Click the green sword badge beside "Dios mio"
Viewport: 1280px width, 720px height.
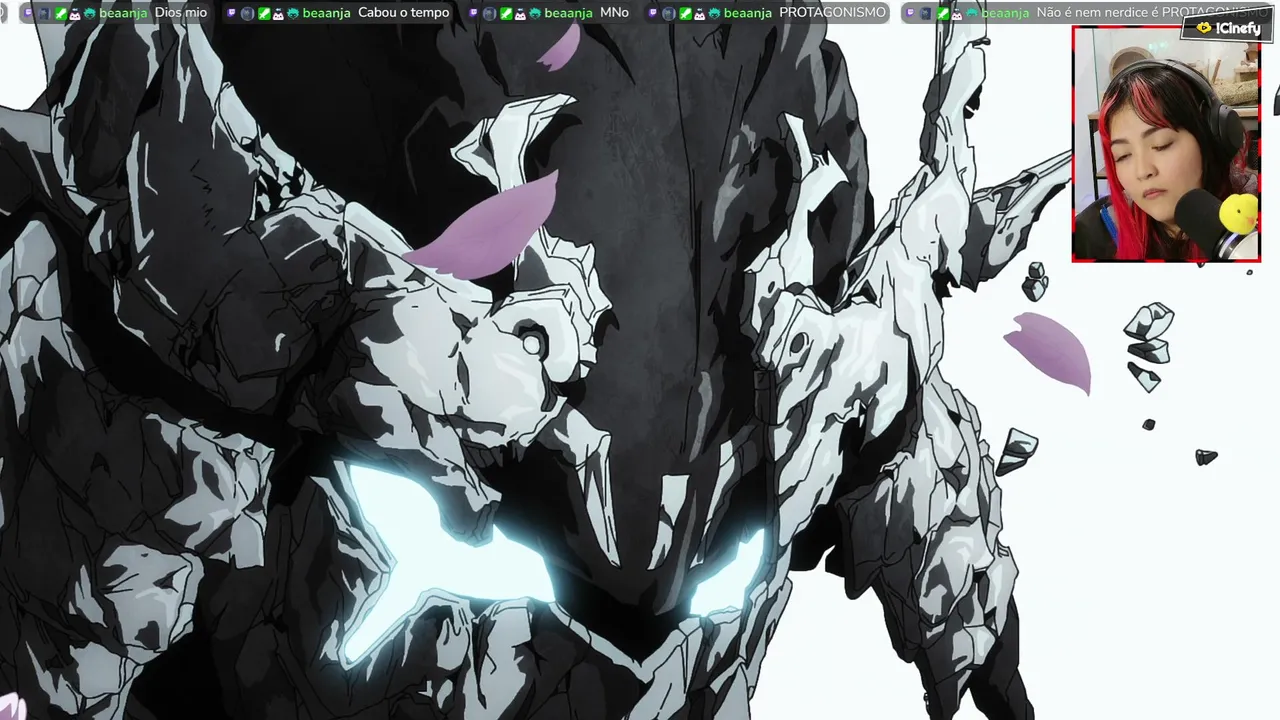[x=61, y=13]
